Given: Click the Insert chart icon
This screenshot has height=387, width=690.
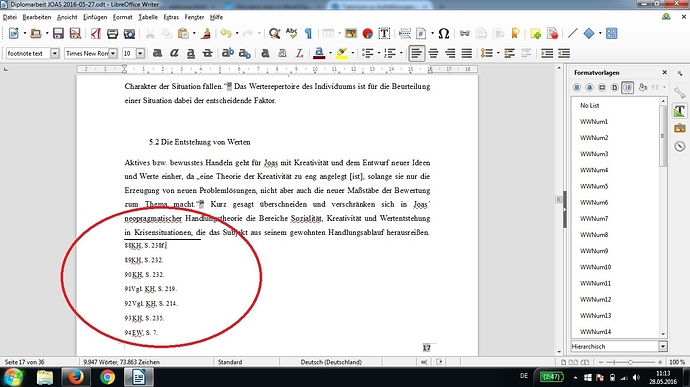Looking at the screenshot, I should [368, 33].
